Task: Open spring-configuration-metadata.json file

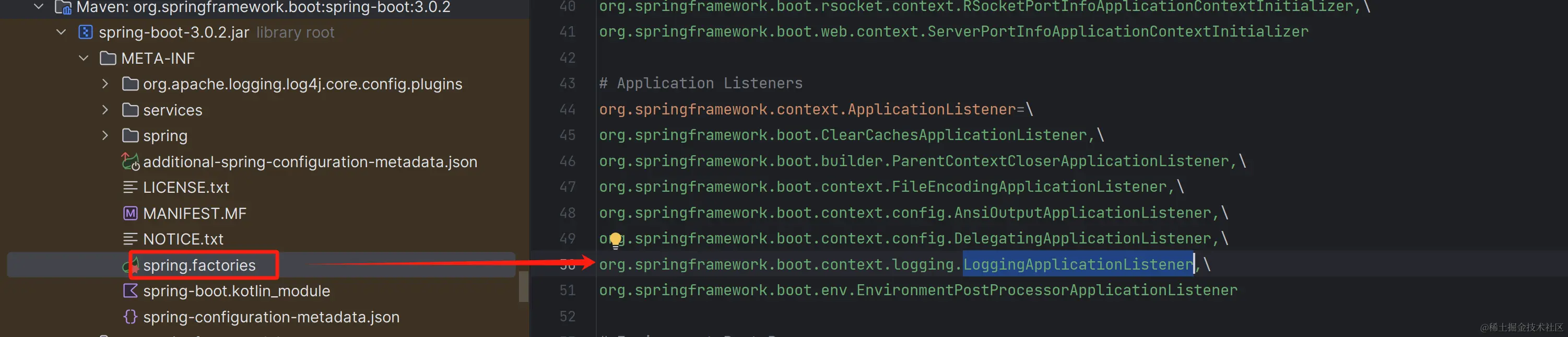Action: (272, 317)
